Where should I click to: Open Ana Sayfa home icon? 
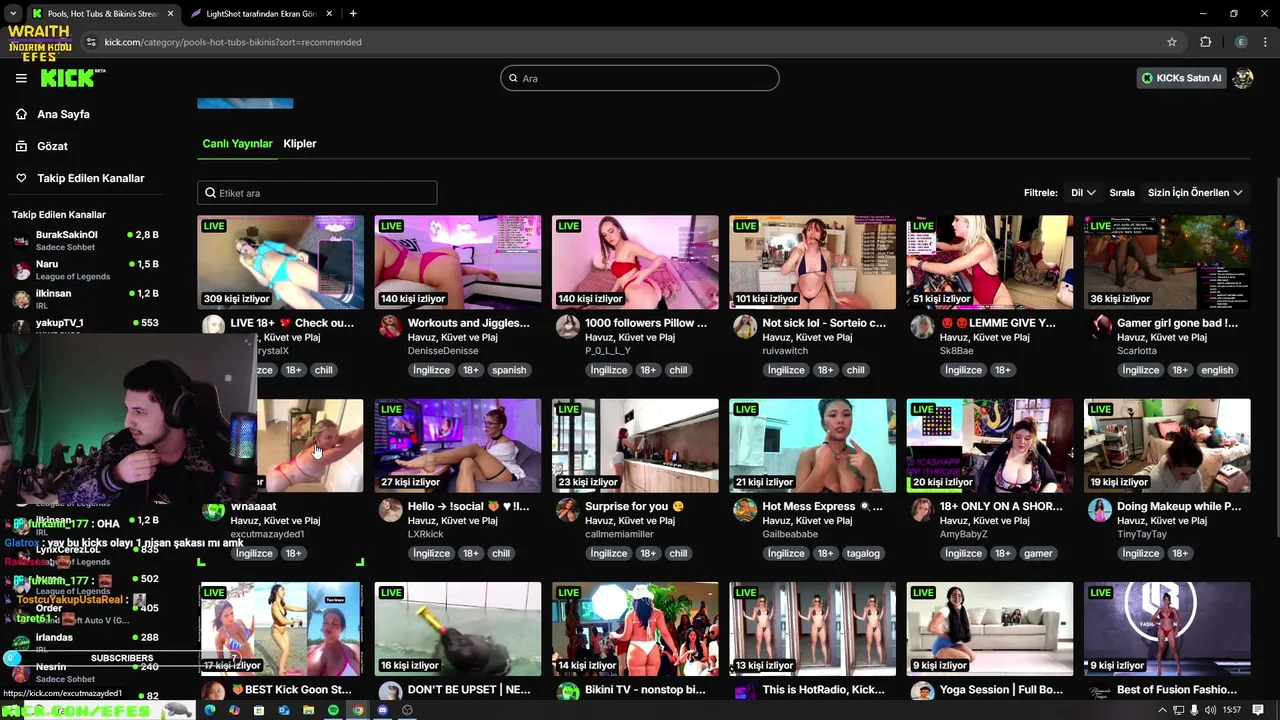pyautogui.click(x=21, y=114)
